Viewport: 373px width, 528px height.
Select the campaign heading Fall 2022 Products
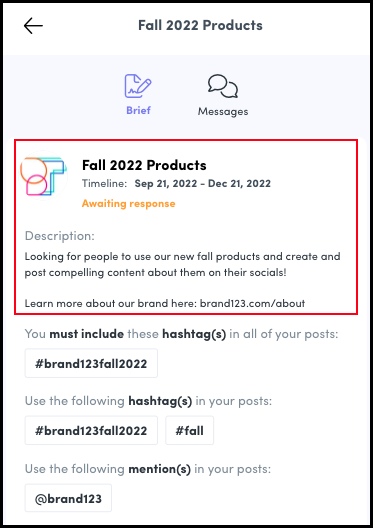click(x=144, y=165)
